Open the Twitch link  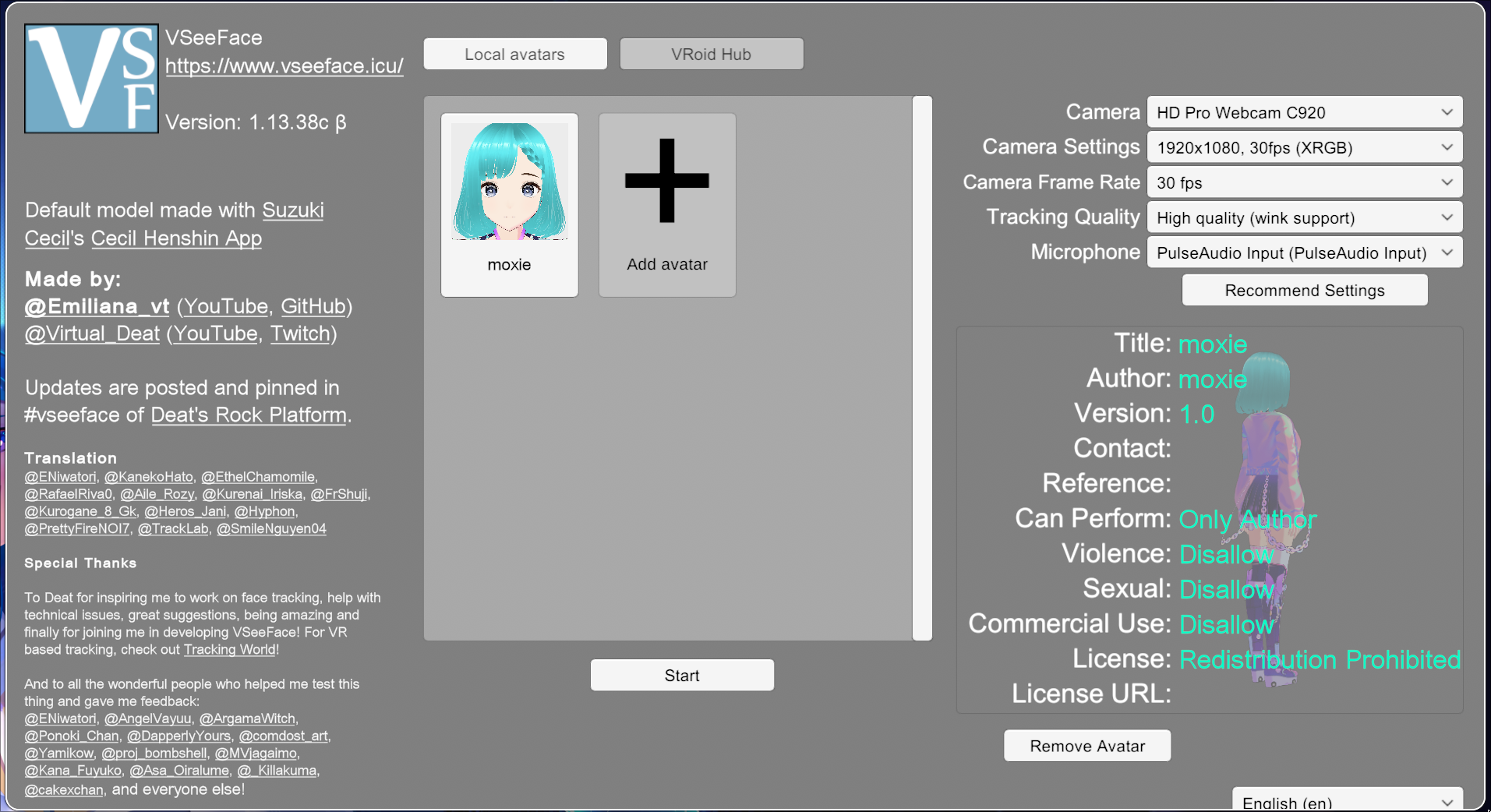[x=300, y=334]
